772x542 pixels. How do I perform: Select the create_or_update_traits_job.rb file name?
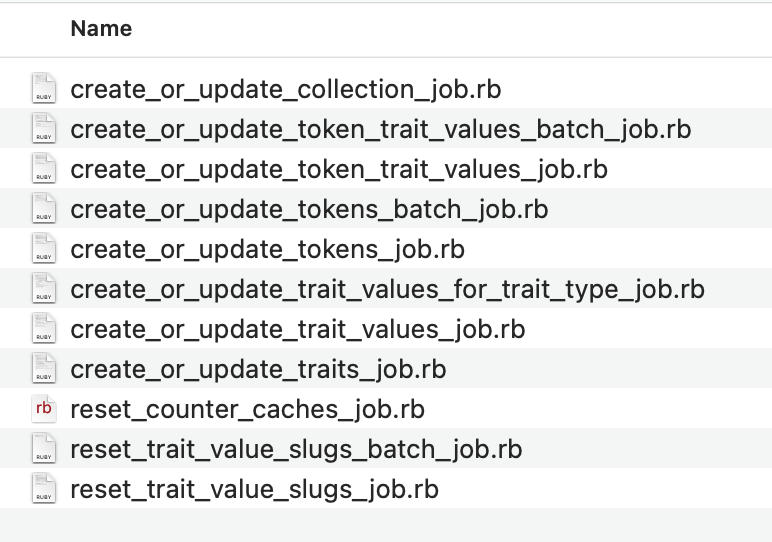(258, 369)
